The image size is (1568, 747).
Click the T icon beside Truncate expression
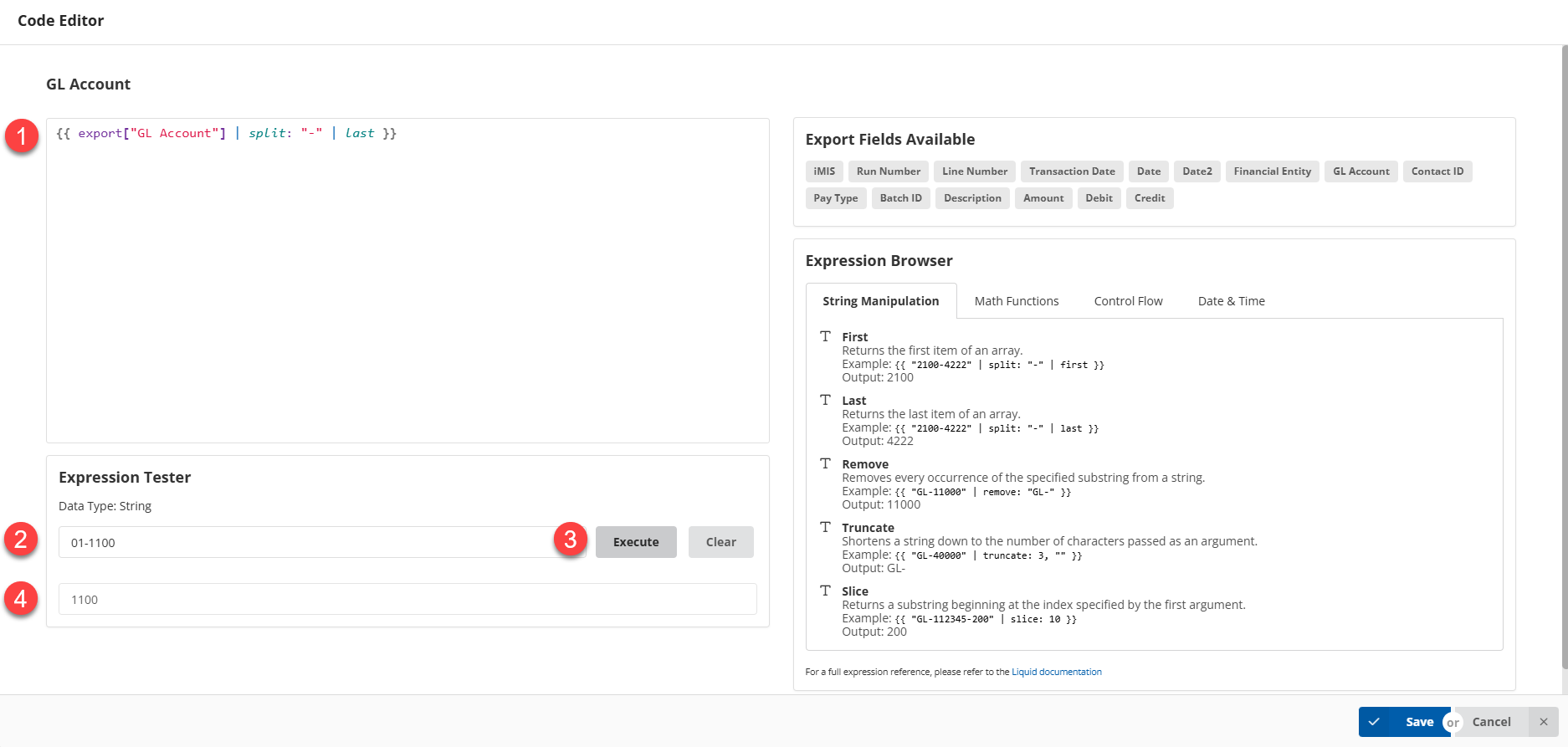pos(825,527)
